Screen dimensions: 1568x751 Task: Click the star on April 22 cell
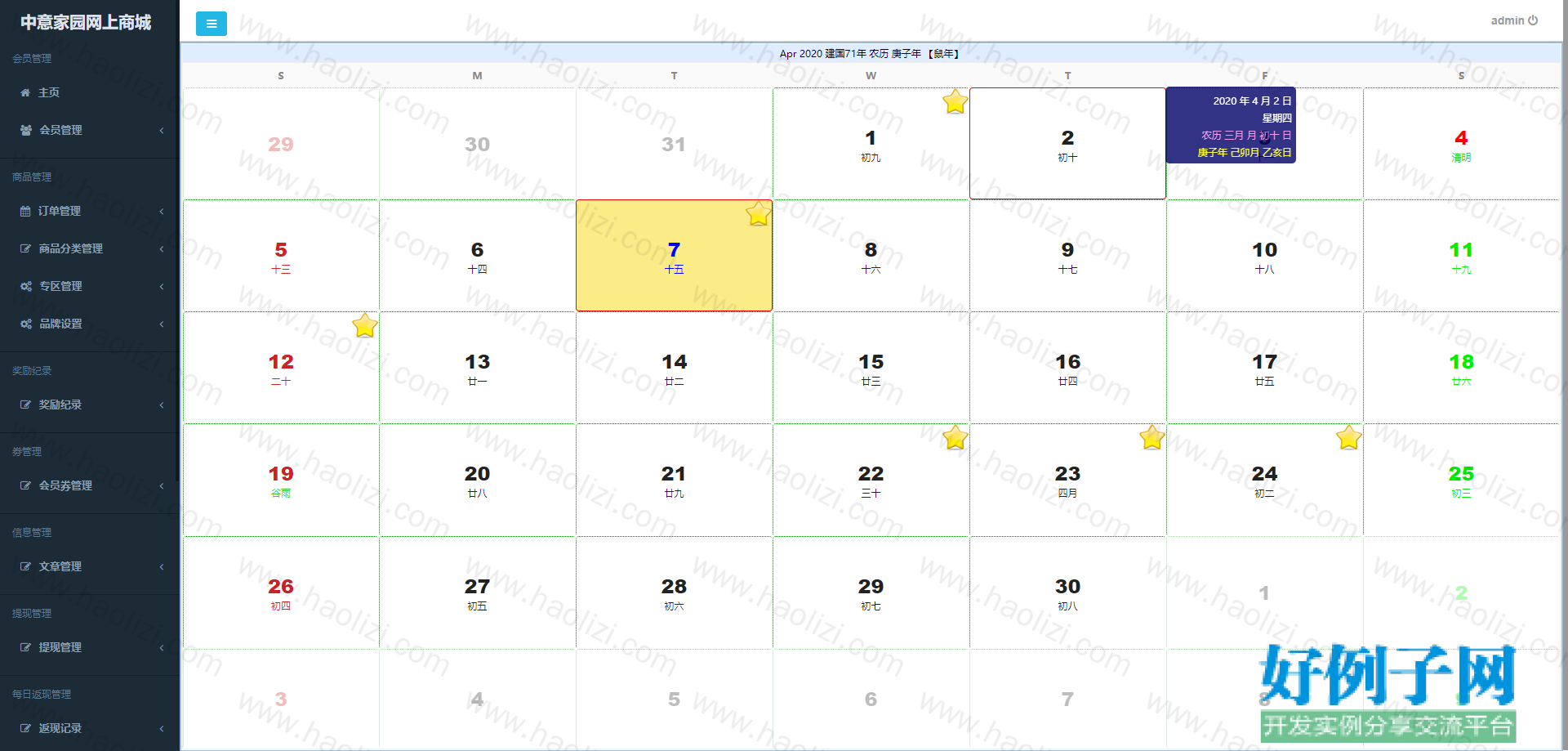pyautogui.click(x=955, y=438)
